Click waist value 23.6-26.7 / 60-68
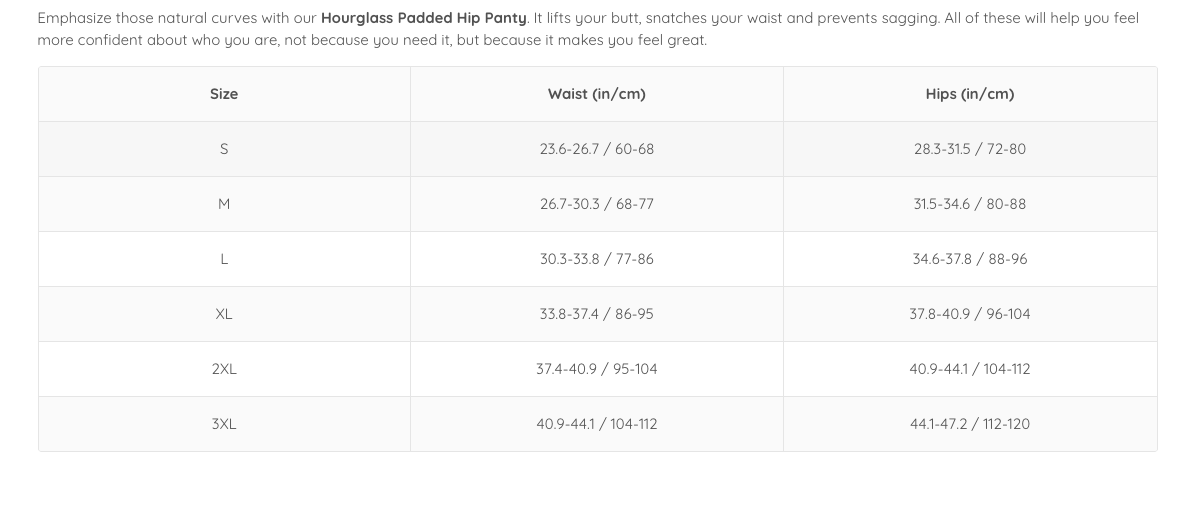 [x=597, y=149]
